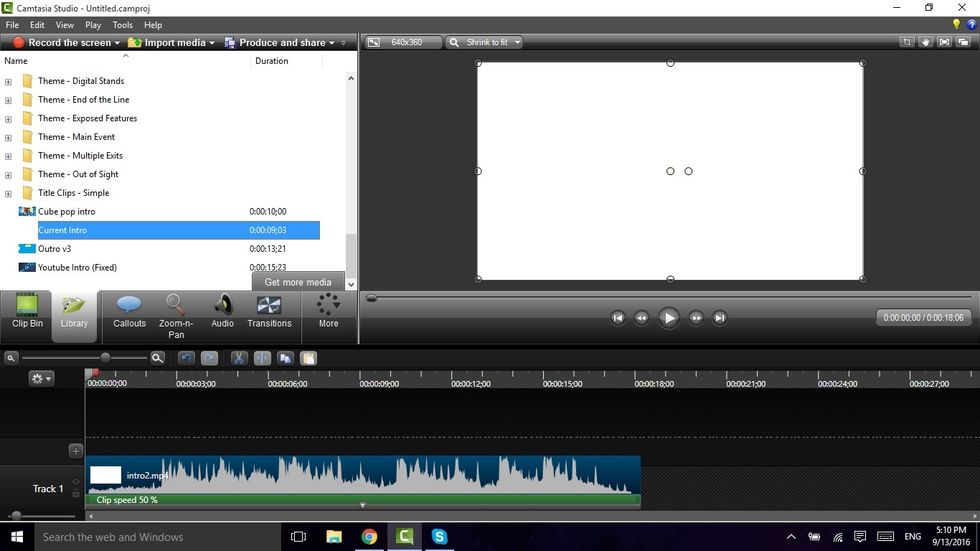Screen dimensions: 980x551
Task: Open the Zoom-n-Pan tool
Action: [176, 313]
